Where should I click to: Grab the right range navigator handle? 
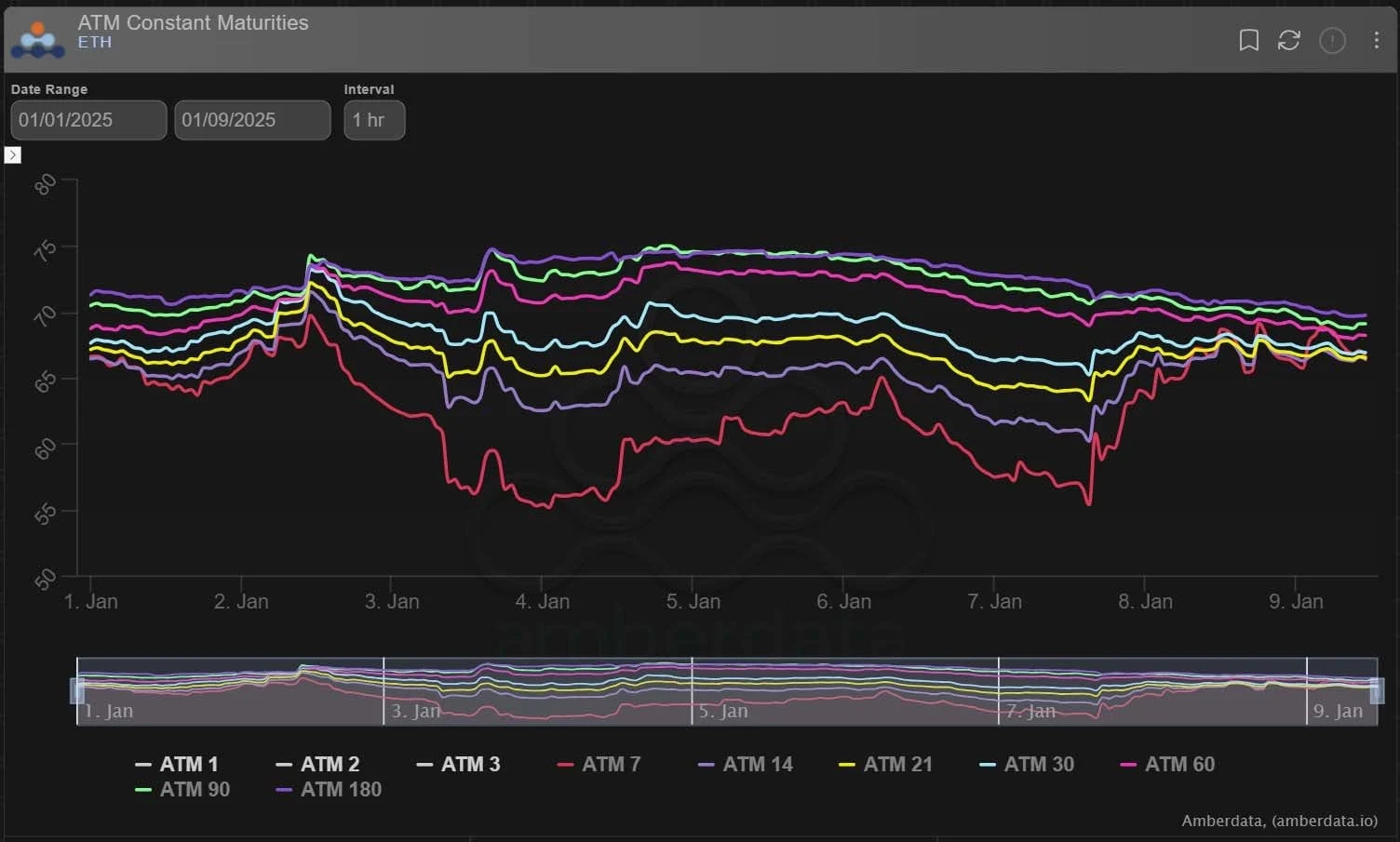click(1377, 690)
